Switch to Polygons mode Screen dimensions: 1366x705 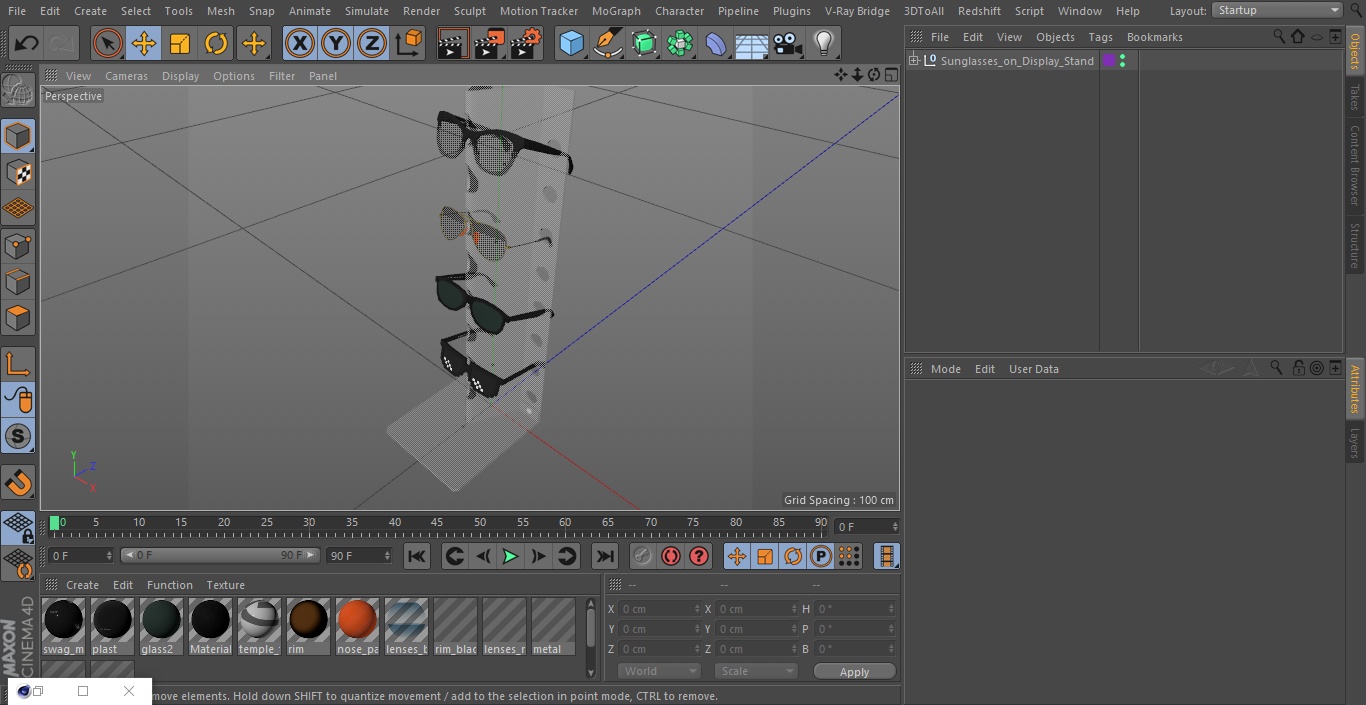(x=18, y=319)
